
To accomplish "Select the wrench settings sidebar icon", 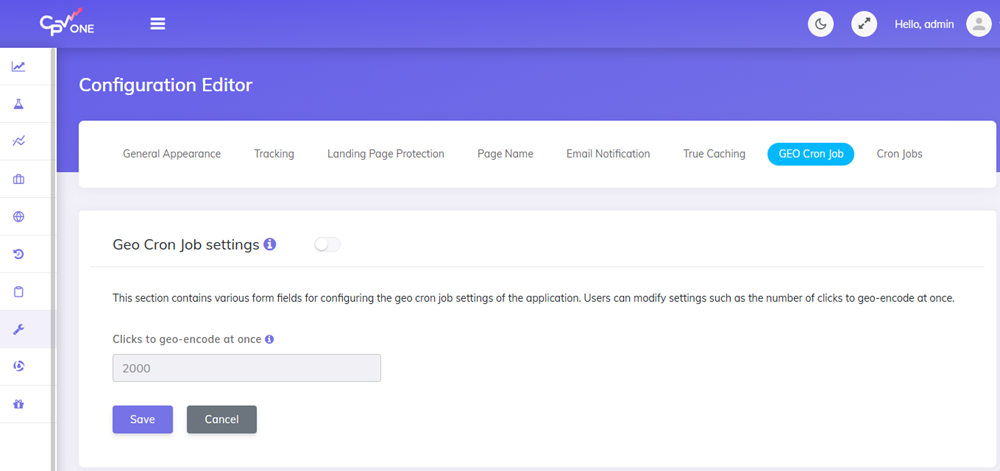I will (18, 329).
